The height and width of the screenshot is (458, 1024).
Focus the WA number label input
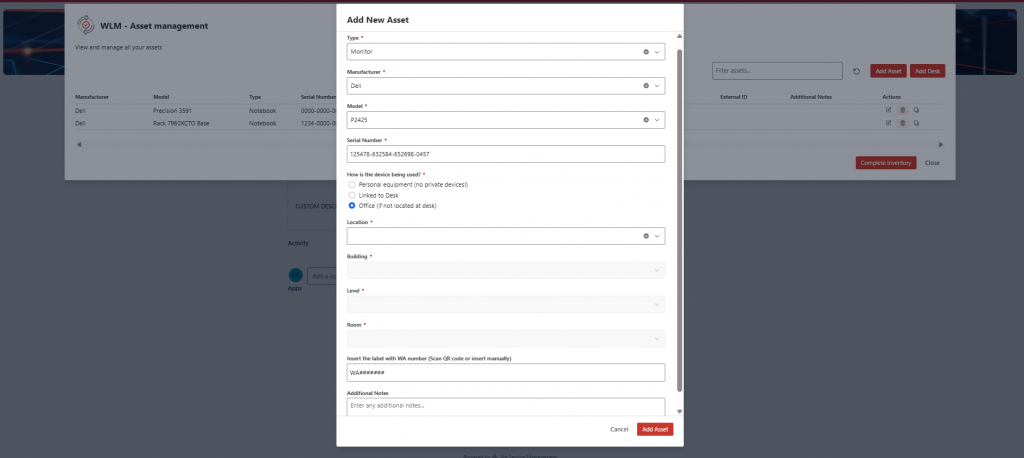(505, 372)
